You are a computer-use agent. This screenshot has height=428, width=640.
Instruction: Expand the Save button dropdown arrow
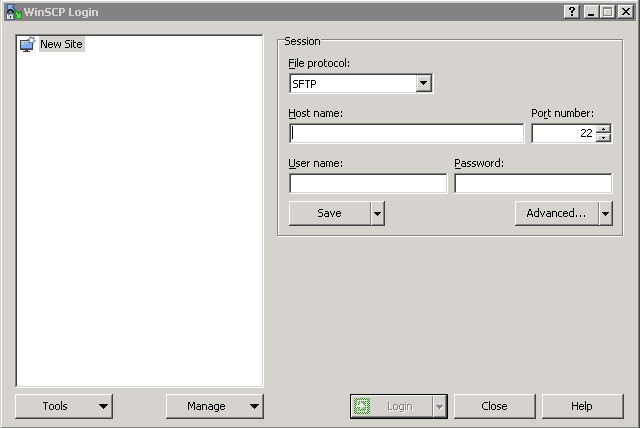378,213
